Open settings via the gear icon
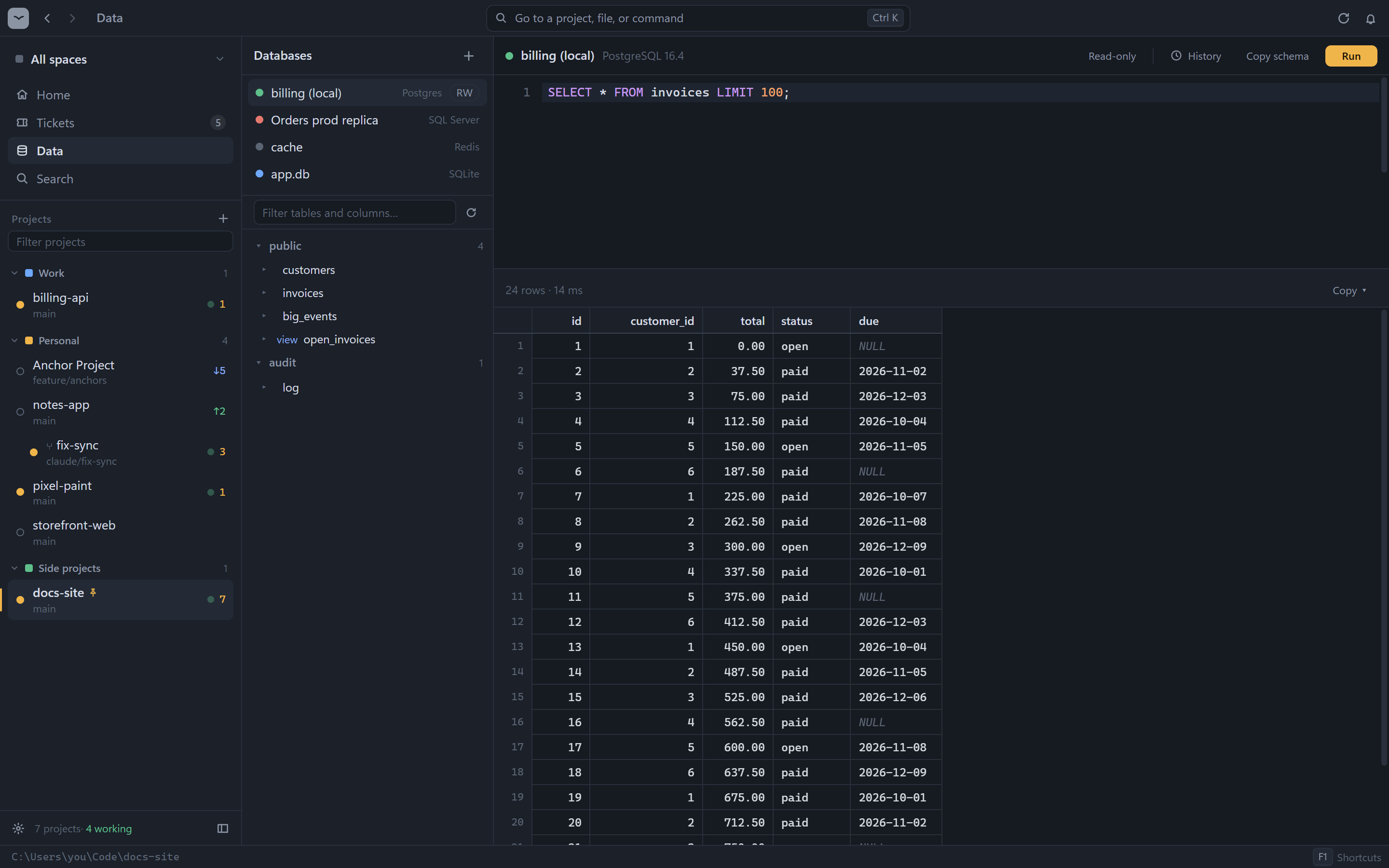The image size is (1389, 868). (18, 828)
